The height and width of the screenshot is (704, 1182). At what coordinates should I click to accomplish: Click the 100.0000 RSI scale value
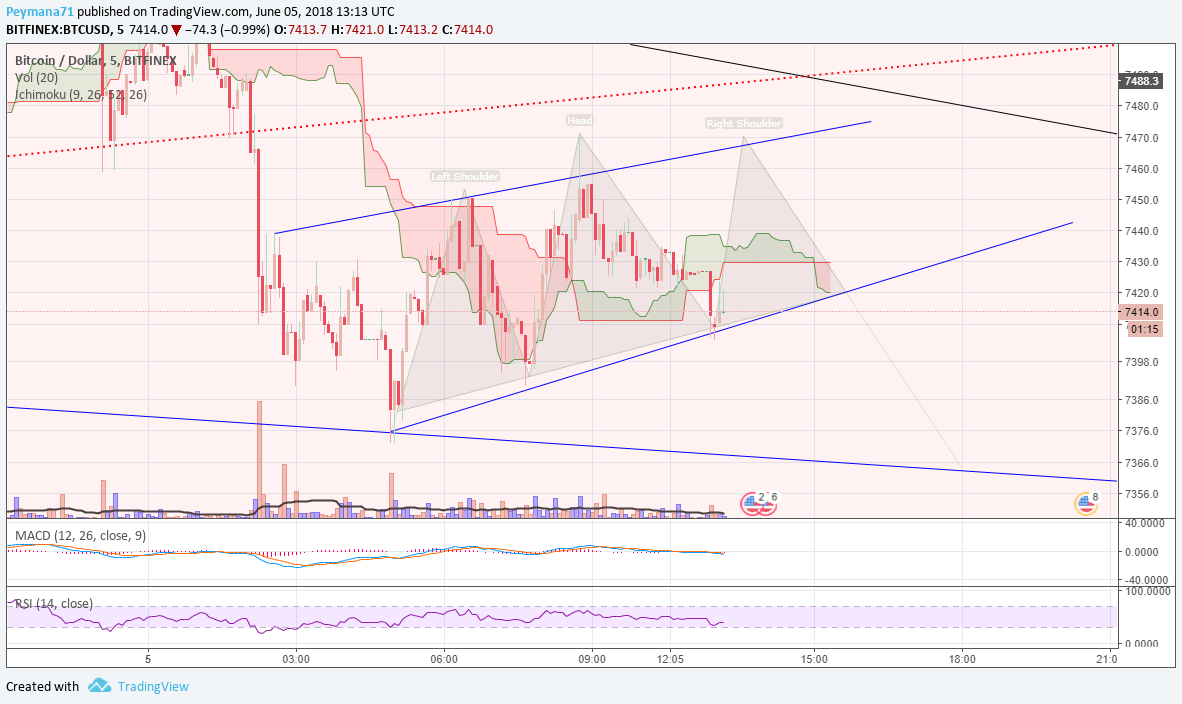1145,592
